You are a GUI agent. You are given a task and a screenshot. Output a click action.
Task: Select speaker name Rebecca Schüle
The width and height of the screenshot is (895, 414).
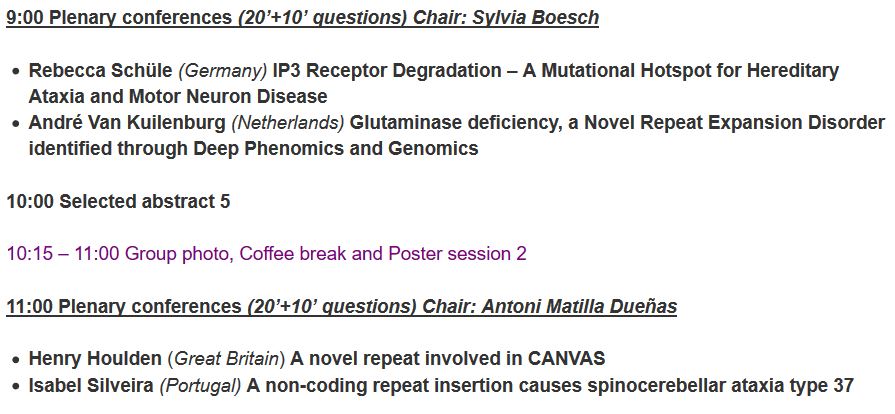[101, 71]
